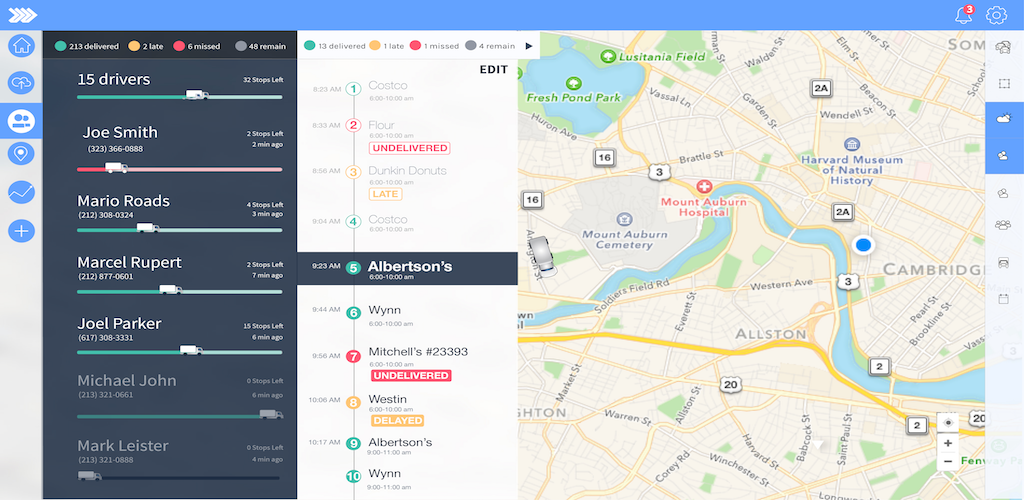Viewport: 1024px width, 500px height.
Task: Zoom in the map
Action: coord(948,444)
